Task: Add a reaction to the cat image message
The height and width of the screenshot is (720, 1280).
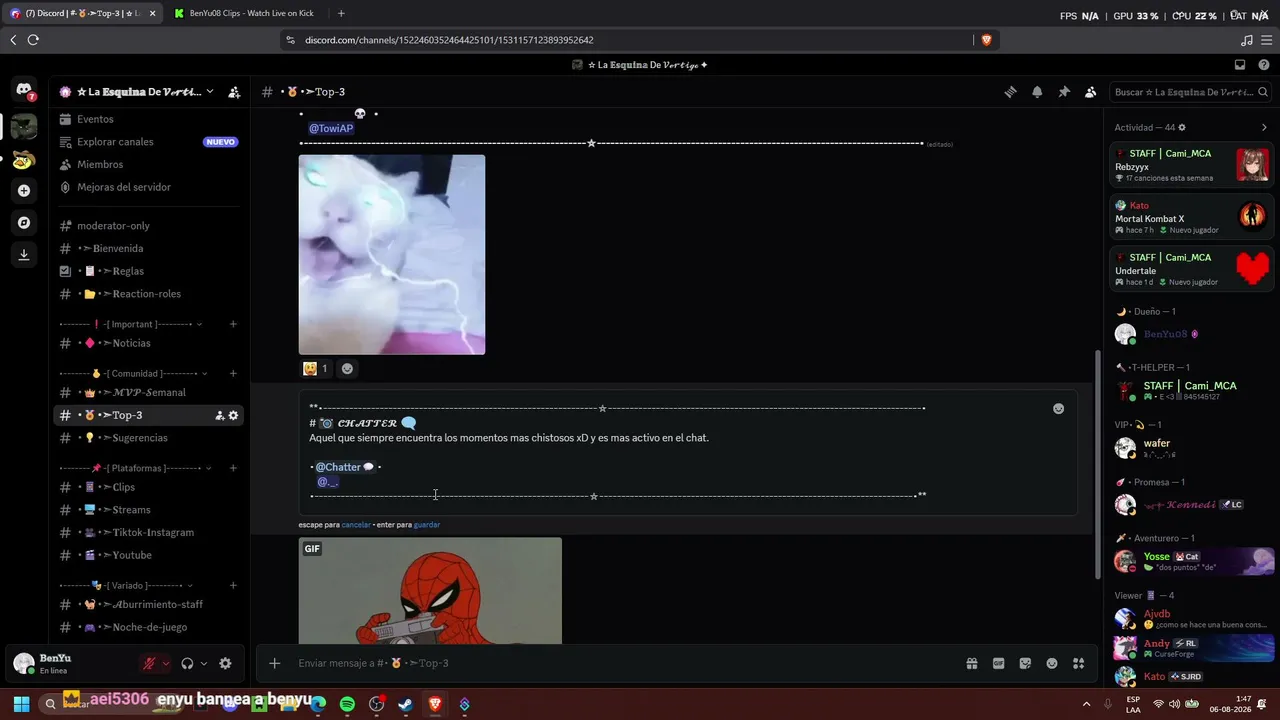Action: (x=347, y=368)
